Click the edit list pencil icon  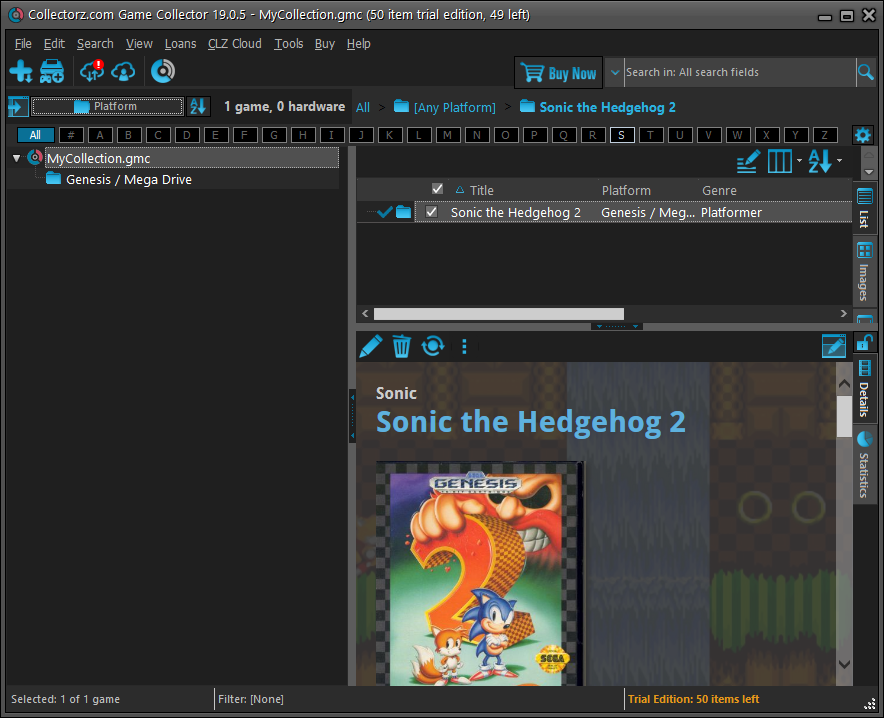748,161
